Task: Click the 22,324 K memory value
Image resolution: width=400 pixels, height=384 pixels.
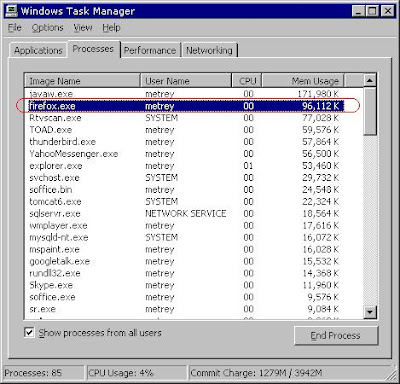Action: tap(320, 202)
